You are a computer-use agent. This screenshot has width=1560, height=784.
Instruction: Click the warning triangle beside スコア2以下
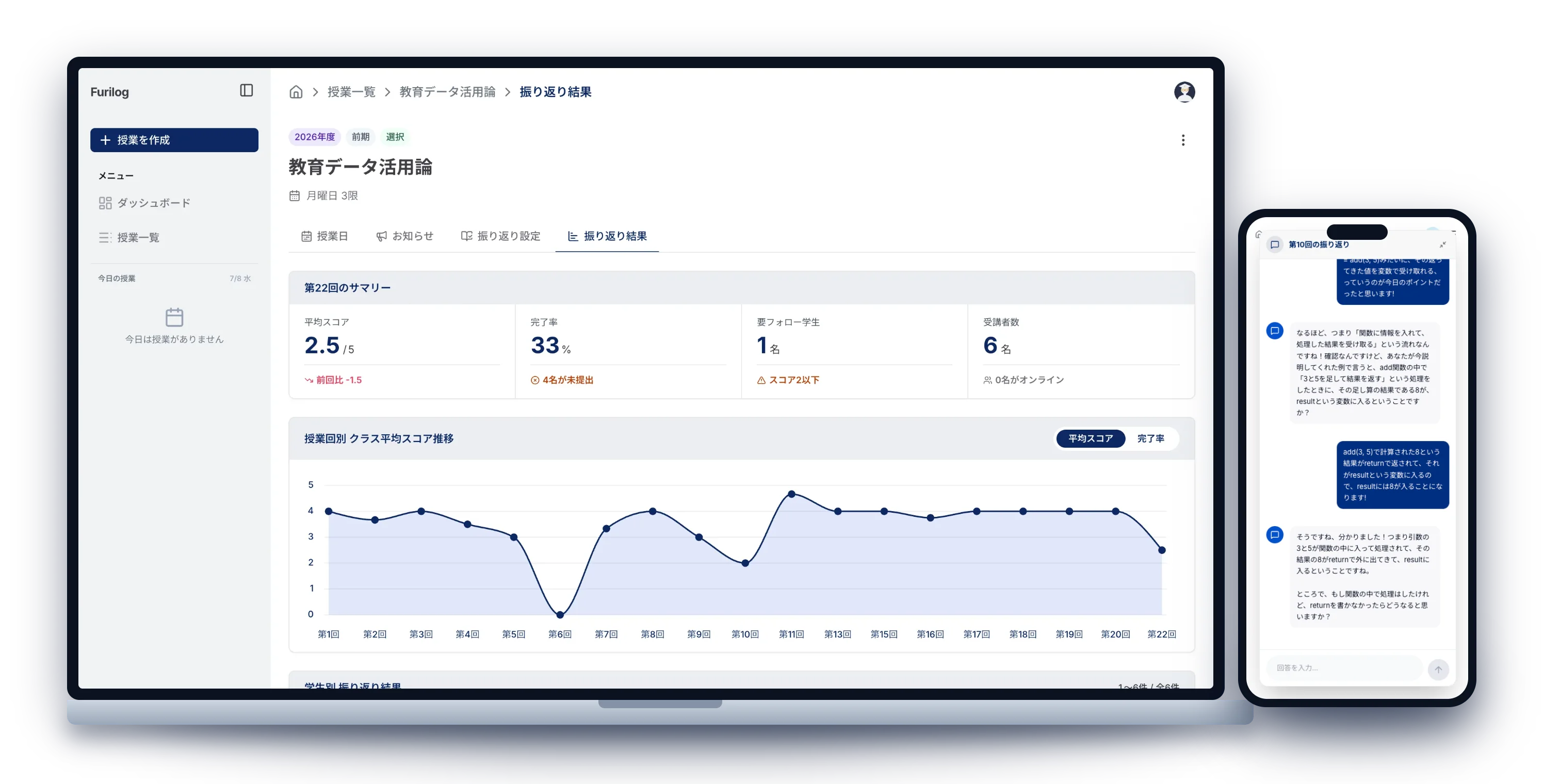pyautogui.click(x=761, y=380)
